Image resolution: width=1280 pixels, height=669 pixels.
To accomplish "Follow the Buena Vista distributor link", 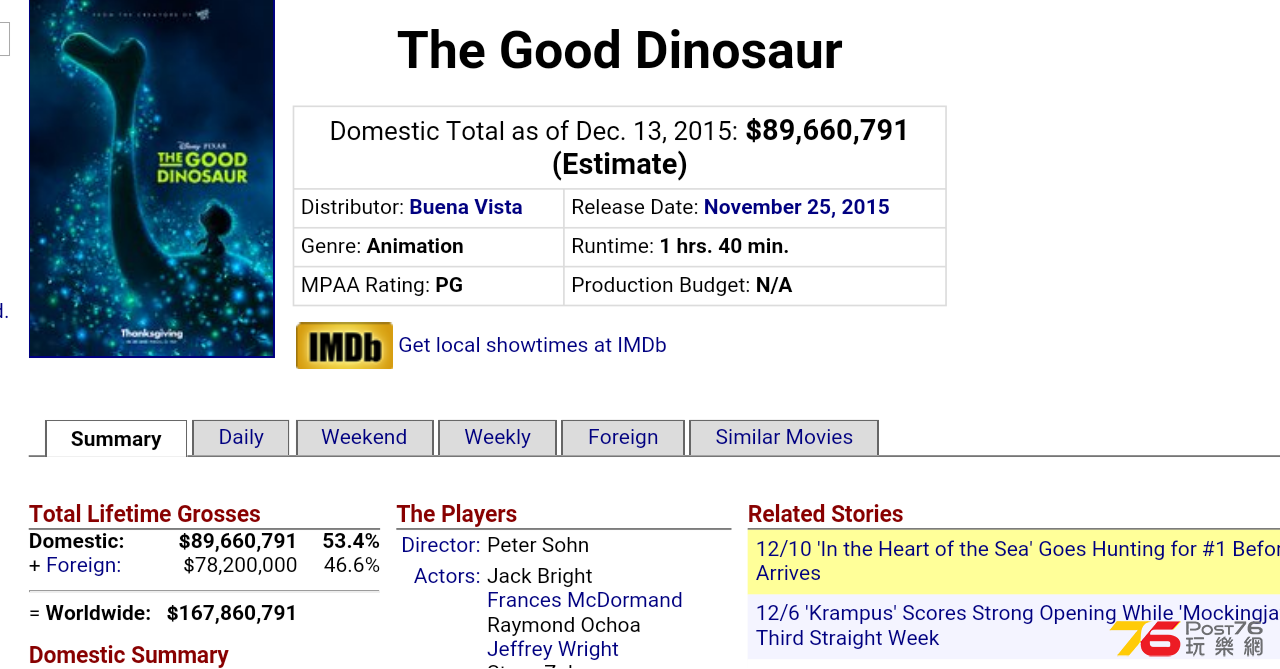I will (466, 207).
